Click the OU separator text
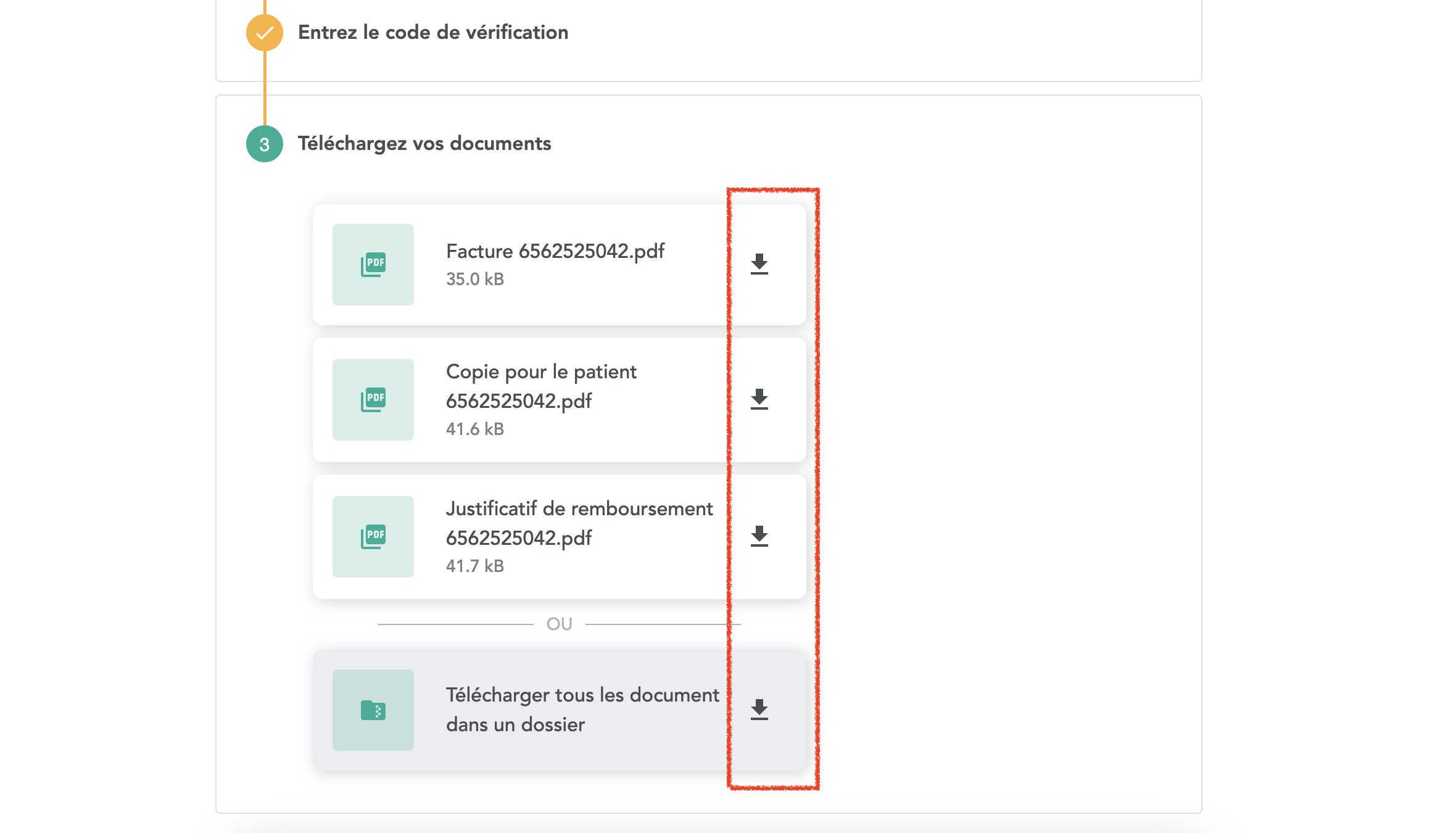Viewport: 1456px width, 833px height. click(559, 624)
